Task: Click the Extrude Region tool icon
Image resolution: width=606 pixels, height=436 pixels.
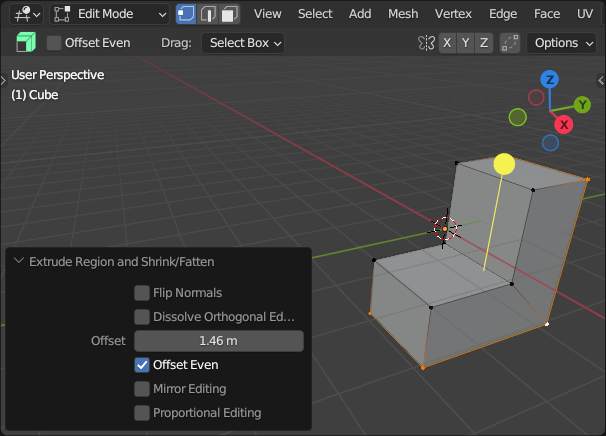Action: [26, 43]
